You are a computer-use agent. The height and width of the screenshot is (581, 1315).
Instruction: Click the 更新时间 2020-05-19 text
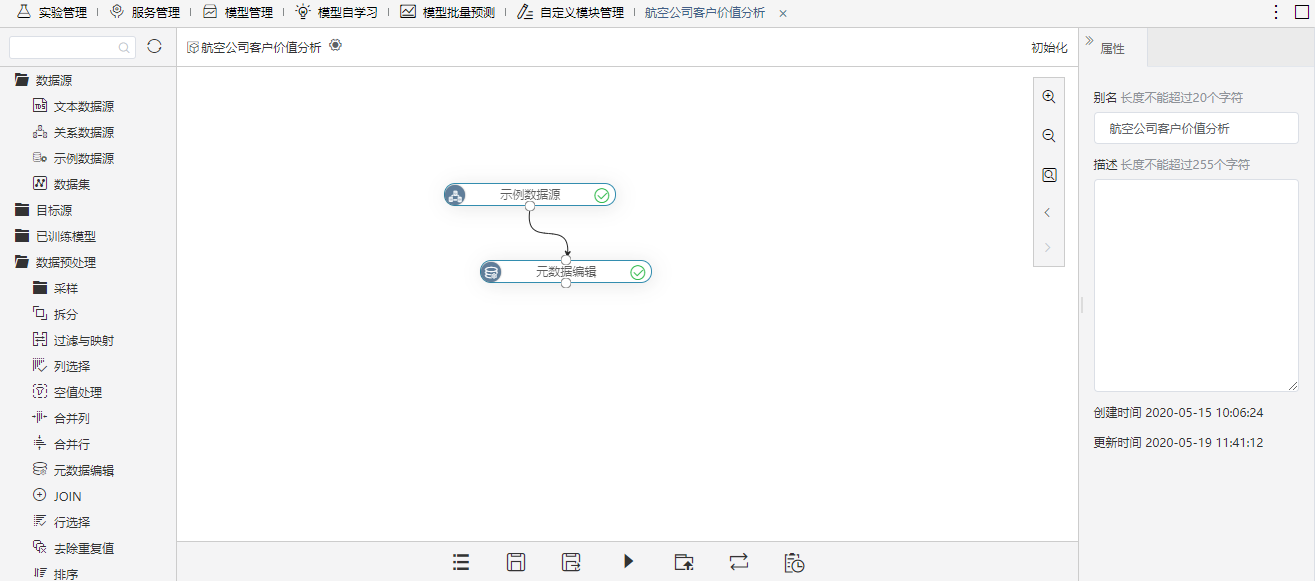coord(1178,442)
